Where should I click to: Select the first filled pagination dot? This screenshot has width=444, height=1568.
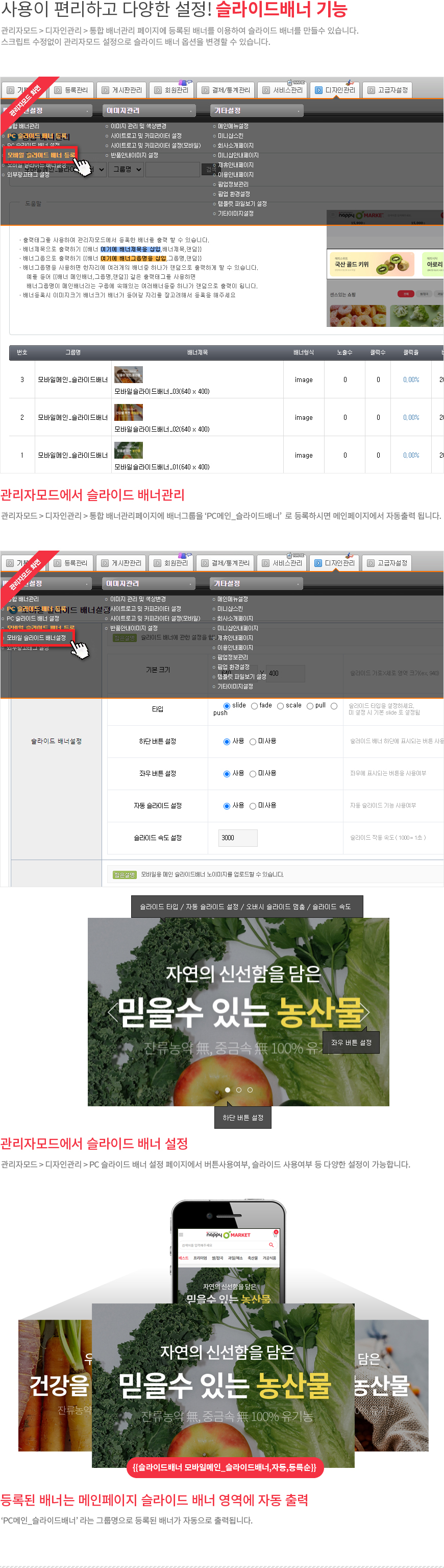228,1089
